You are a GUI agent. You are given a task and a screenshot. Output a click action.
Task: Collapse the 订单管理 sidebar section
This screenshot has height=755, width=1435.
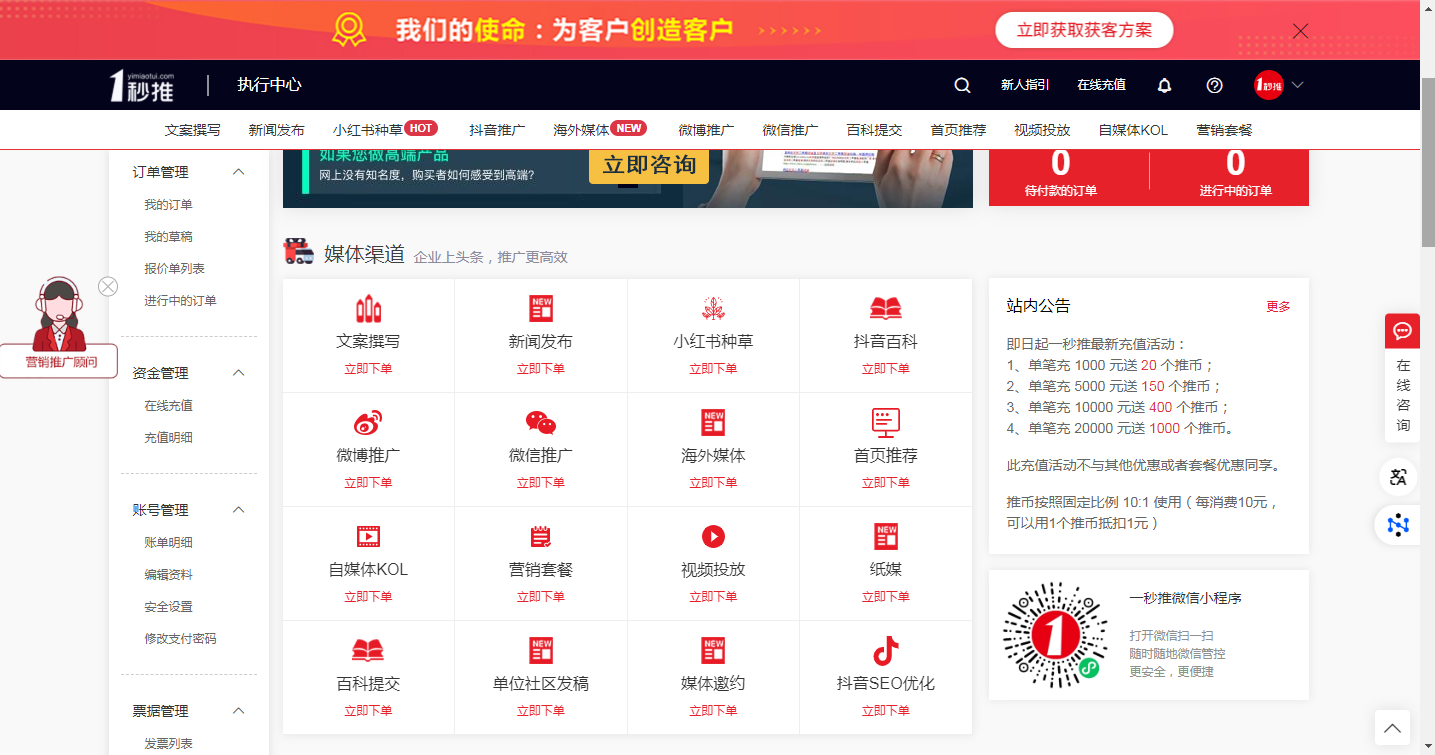pyautogui.click(x=238, y=172)
